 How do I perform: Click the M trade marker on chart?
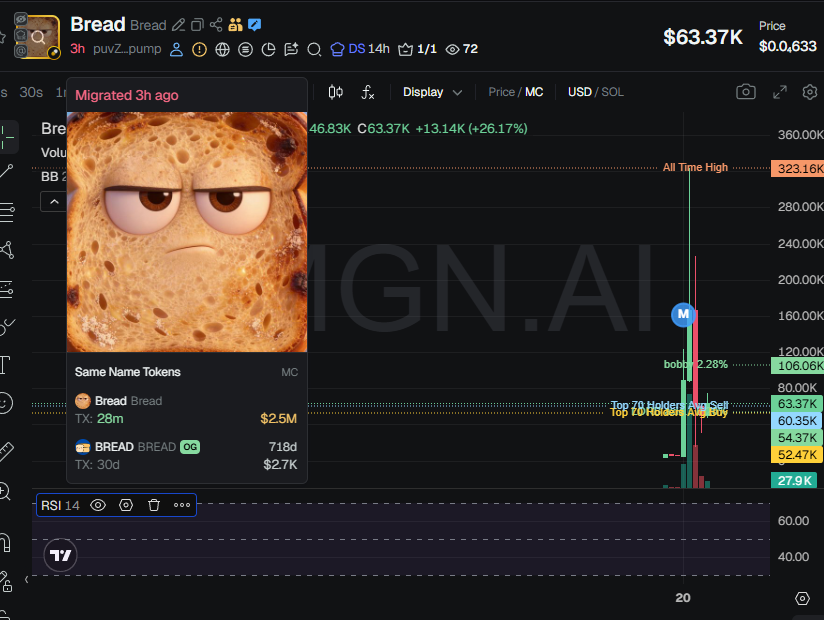click(x=683, y=315)
